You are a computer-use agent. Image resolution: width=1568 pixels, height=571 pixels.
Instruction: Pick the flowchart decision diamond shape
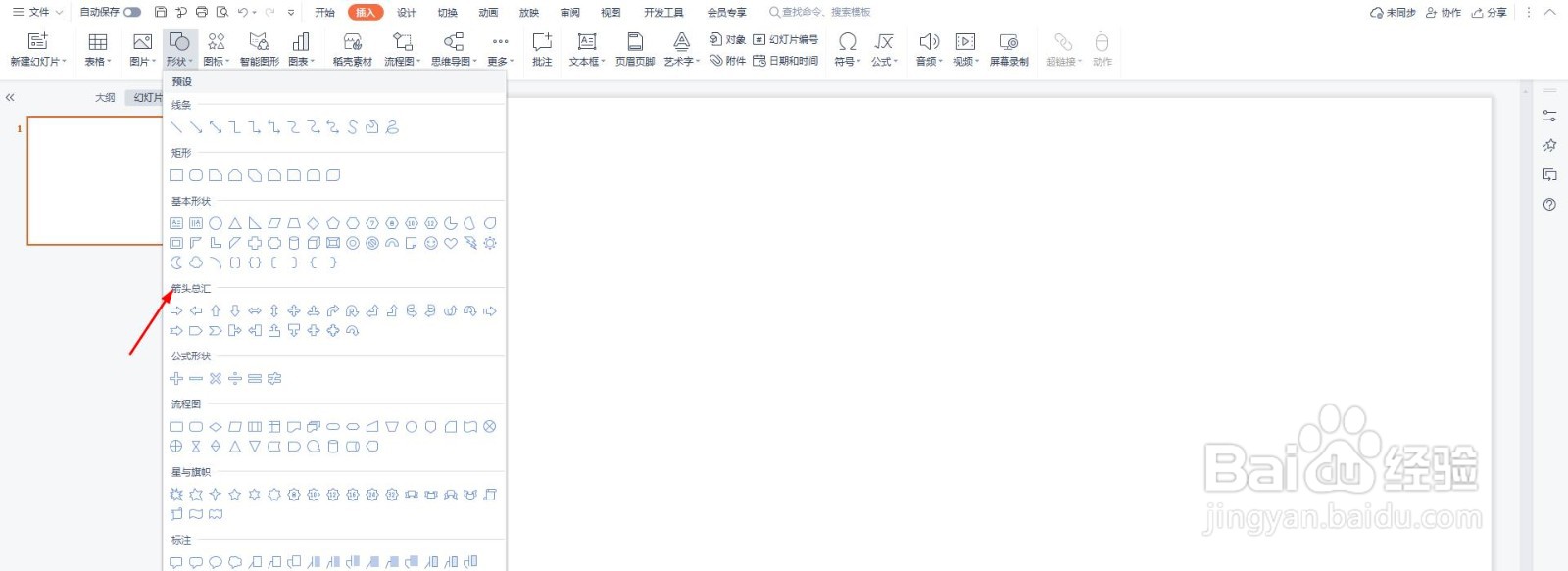[216, 427]
